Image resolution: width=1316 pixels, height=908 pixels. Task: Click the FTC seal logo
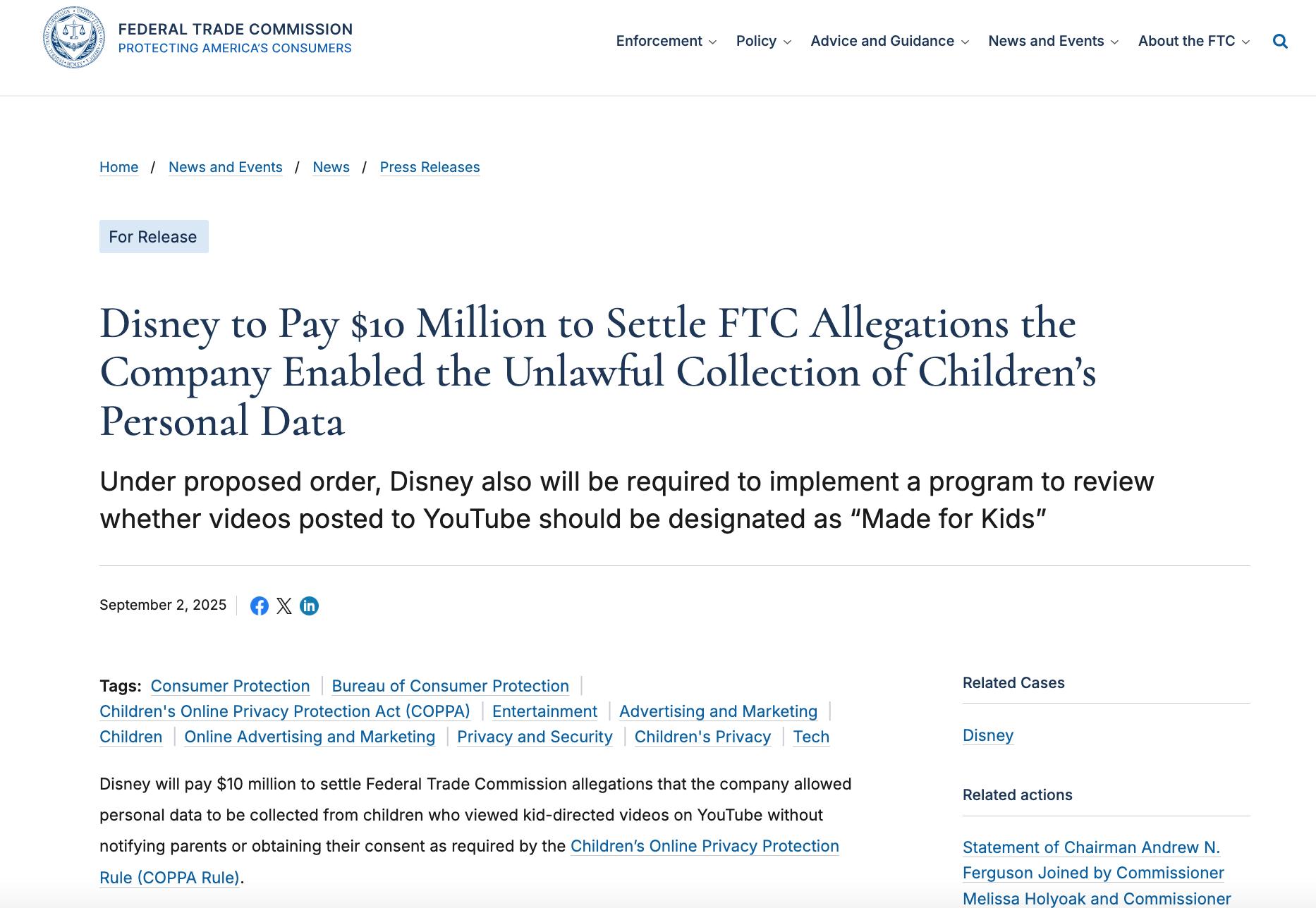click(74, 38)
